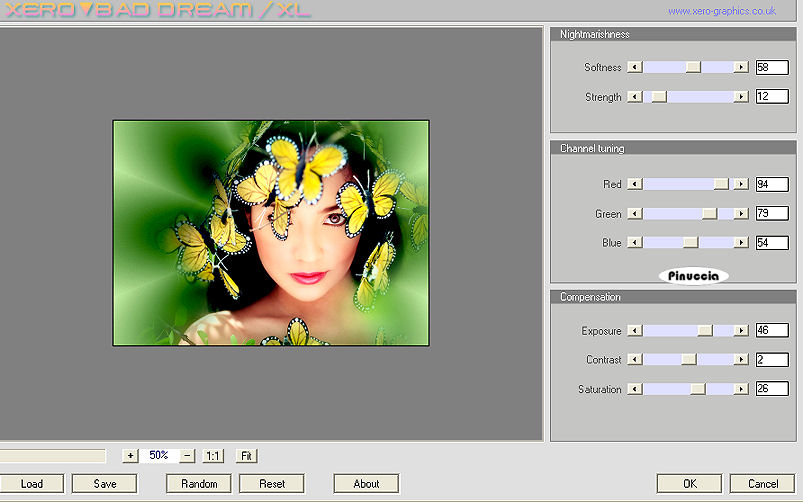Fit the preview with the Fit button
This screenshot has height=502, width=803.
tap(246, 455)
